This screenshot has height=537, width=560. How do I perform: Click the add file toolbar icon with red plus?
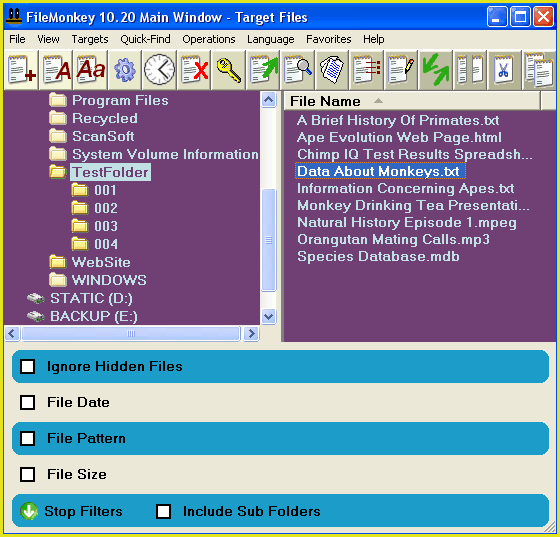[21, 70]
